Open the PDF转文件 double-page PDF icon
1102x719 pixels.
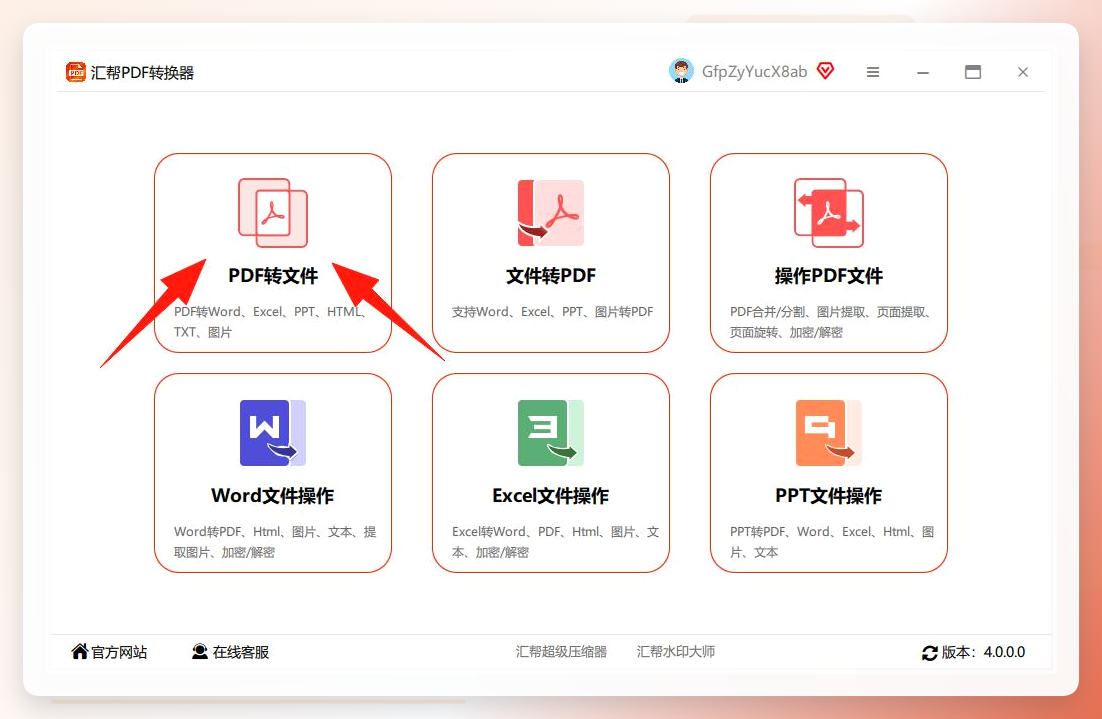(x=273, y=213)
